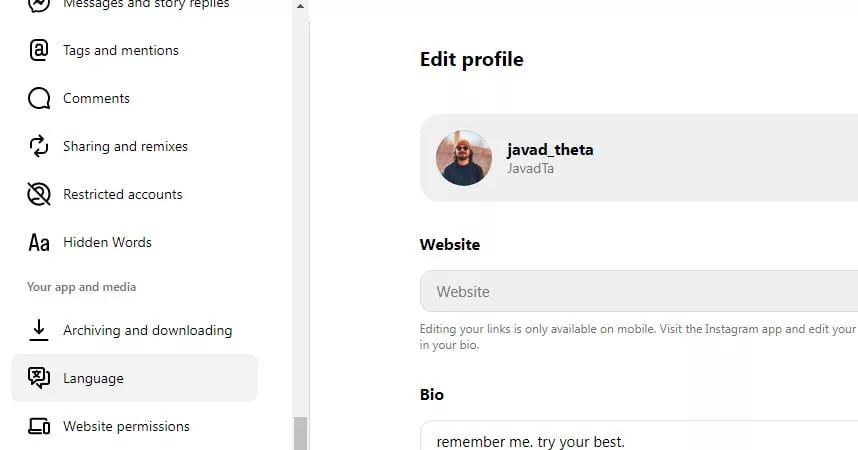Image resolution: width=858 pixels, height=450 pixels.
Task: Open the Comments settings page
Action: click(x=97, y=99)
